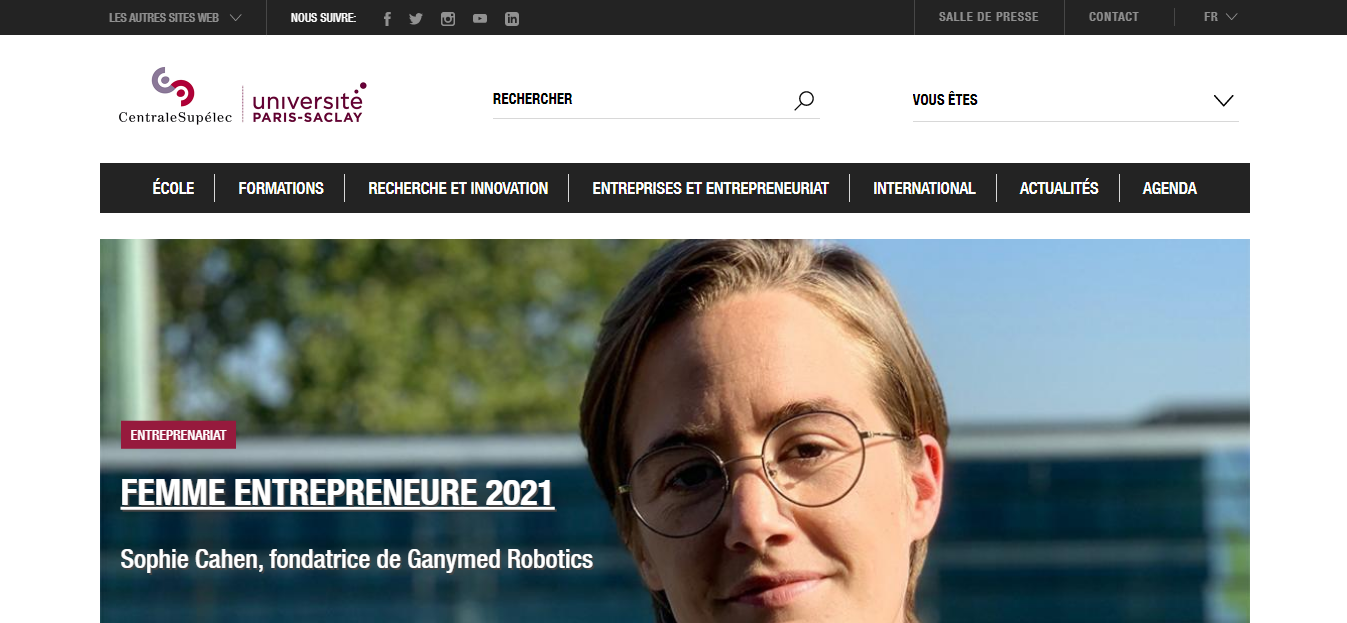
Task: Open the Salle de Presse link
Action: pyautogui.click(x=988, y=17)
